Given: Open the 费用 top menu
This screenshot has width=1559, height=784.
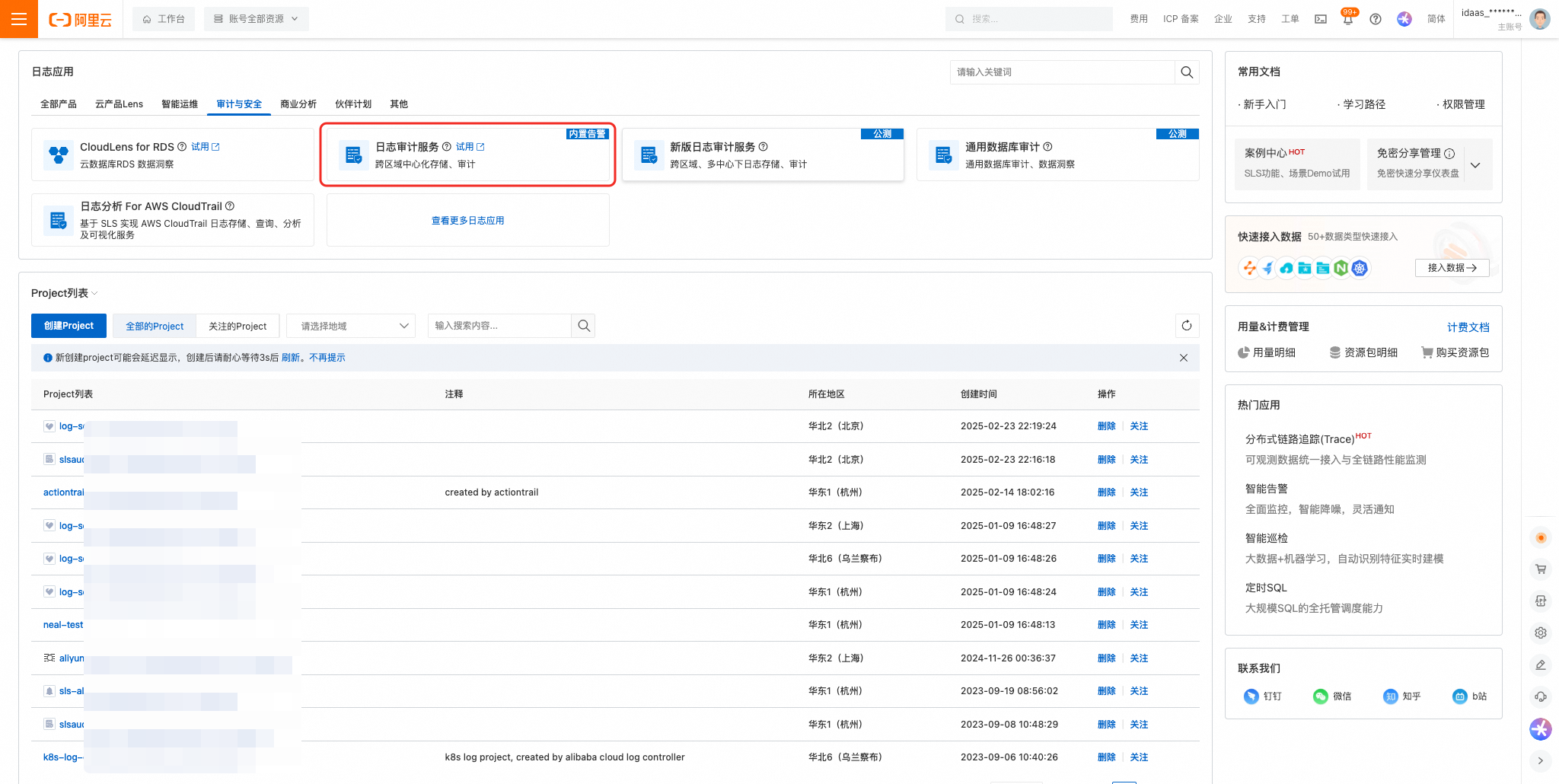Looking at the screenshot, I should pyautogui.click(x=1139, y=19).
